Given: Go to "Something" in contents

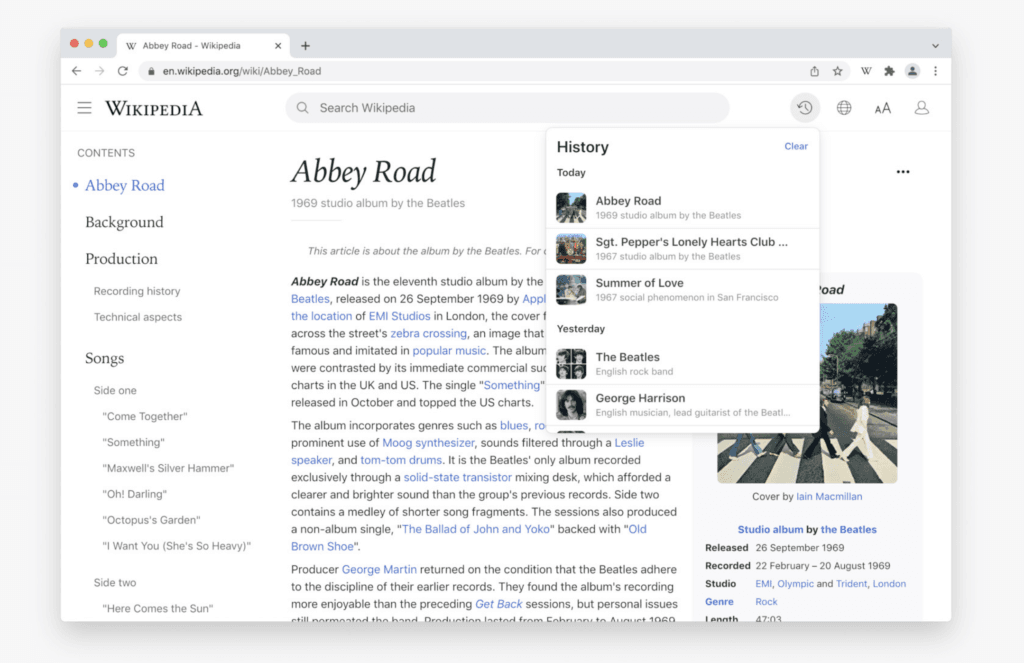Looking at the screenshot, I should [x=133, y=443].
